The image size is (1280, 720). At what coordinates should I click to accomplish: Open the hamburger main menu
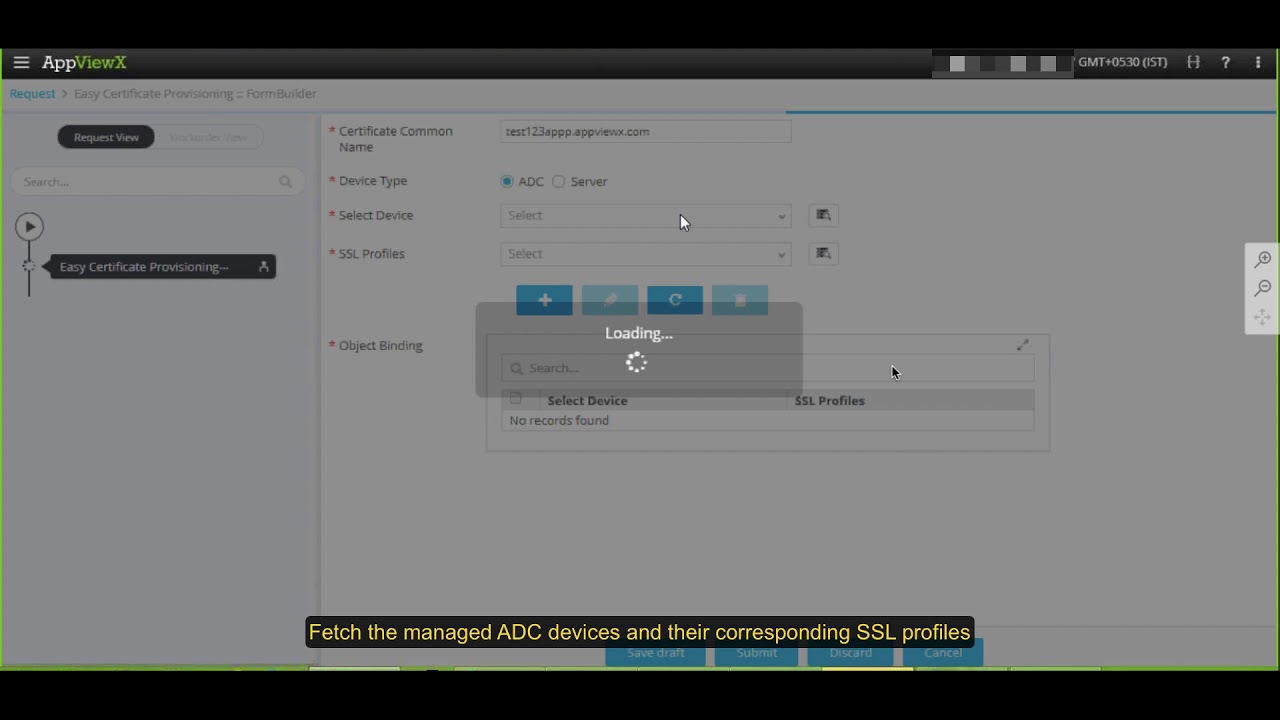(x=21, y=62)
